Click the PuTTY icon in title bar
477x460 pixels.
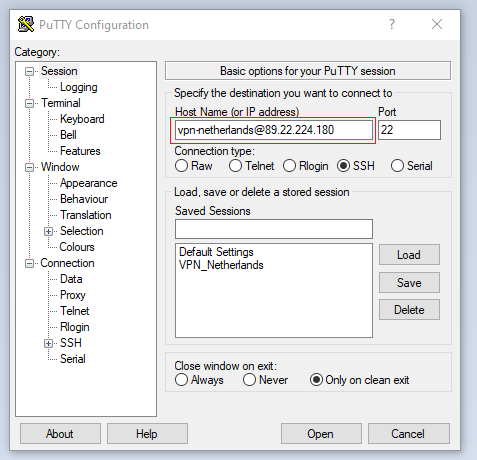click(x=26, y=24)
